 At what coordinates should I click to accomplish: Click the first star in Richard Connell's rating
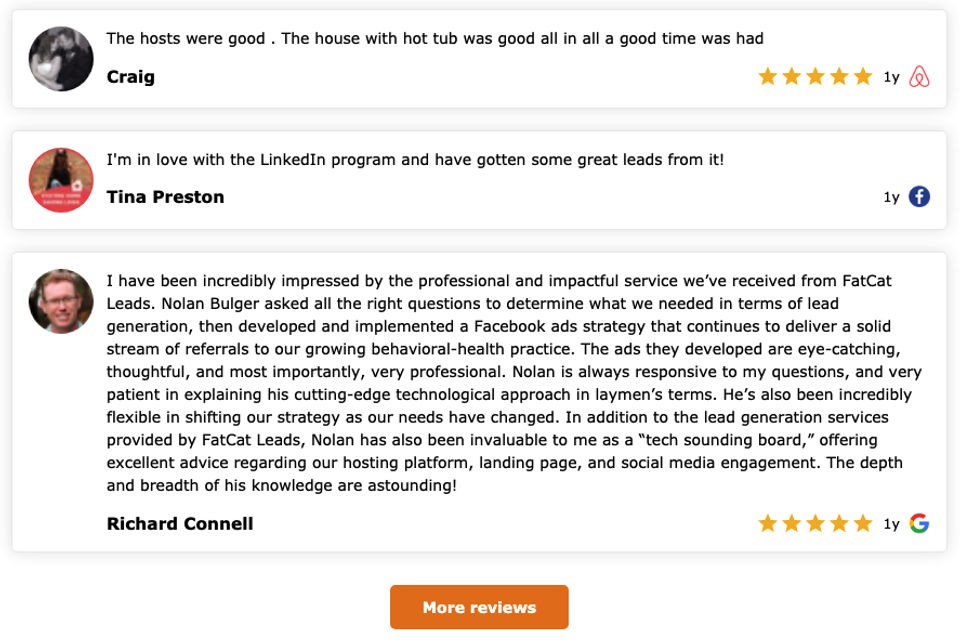pos(768,523)
